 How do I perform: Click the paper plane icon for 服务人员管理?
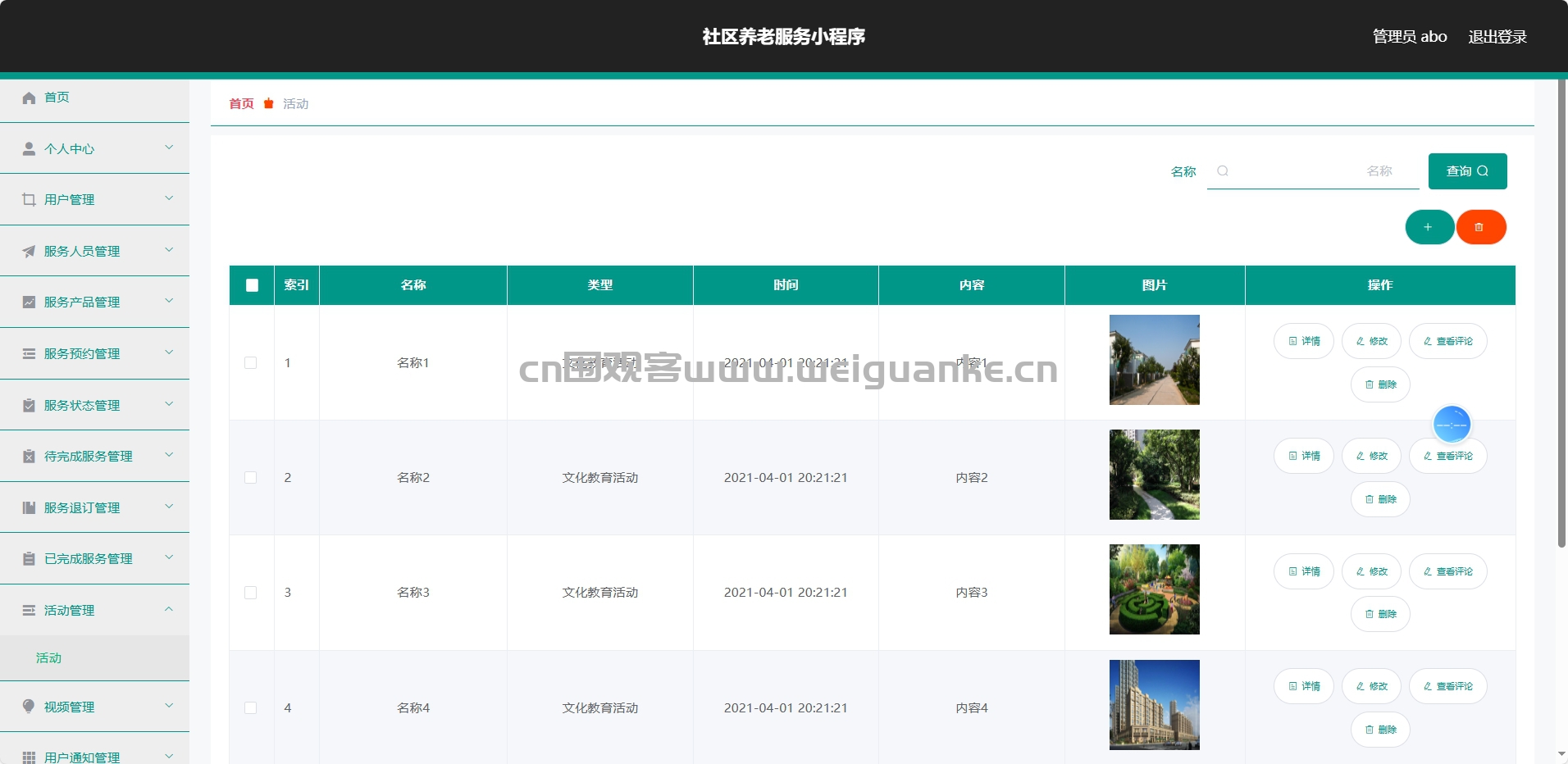[29, 251]
